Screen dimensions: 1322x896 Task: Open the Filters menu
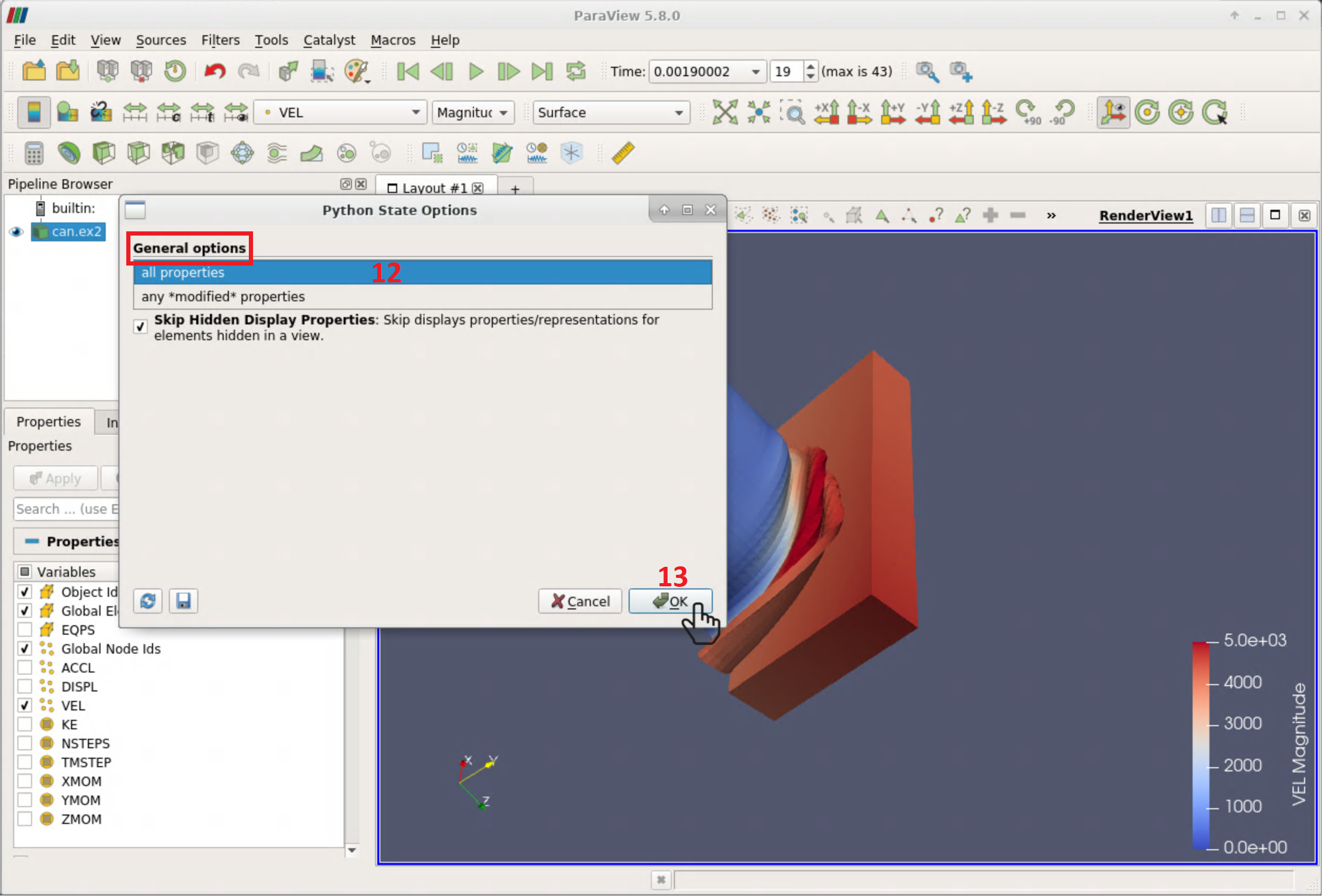coord(220,40)
